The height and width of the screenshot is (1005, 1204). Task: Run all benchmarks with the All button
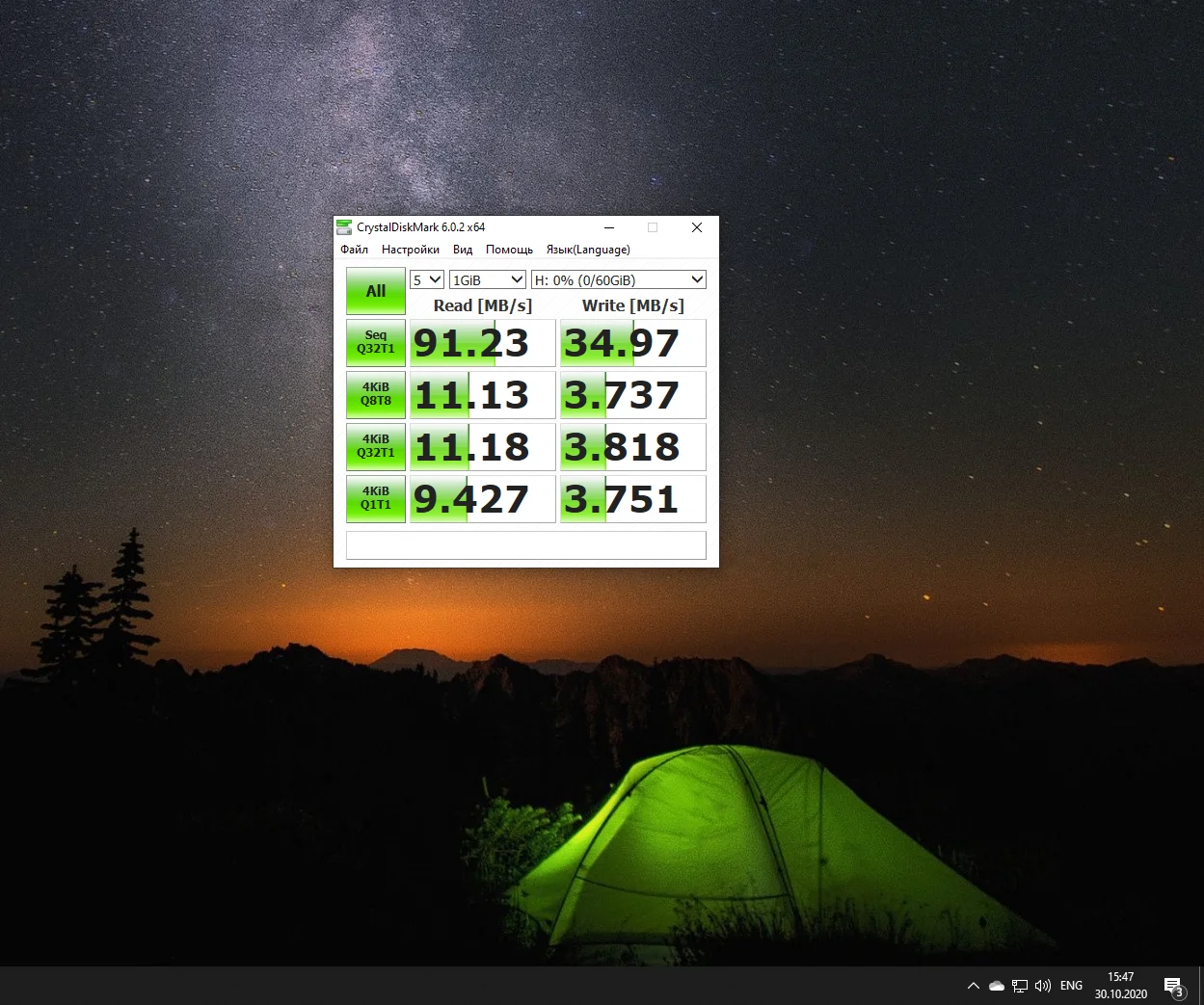tap(376, 291)
